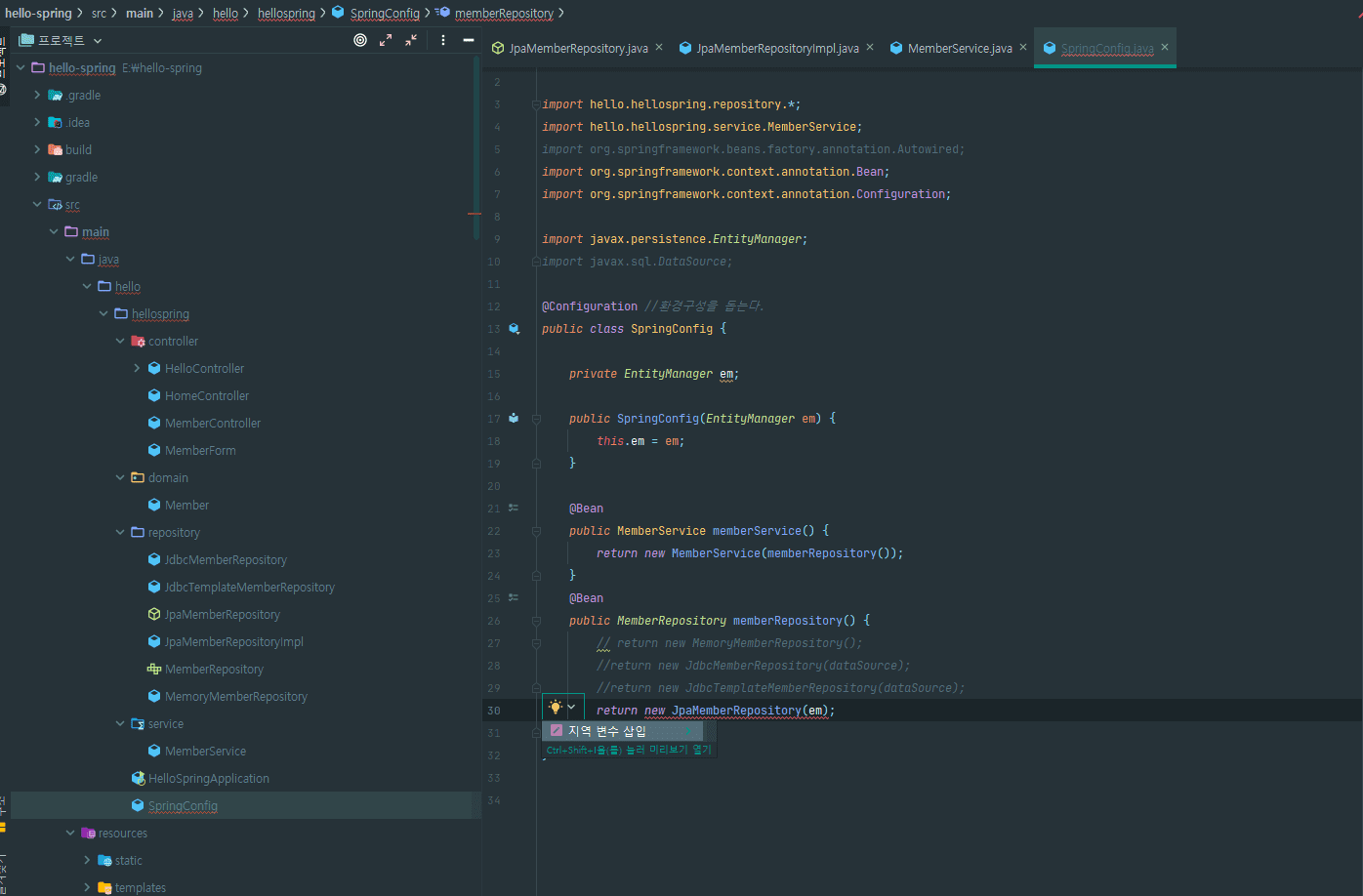Toggle import block fold on line 3
Screen dimensions: 1363x896
point(535,104)
